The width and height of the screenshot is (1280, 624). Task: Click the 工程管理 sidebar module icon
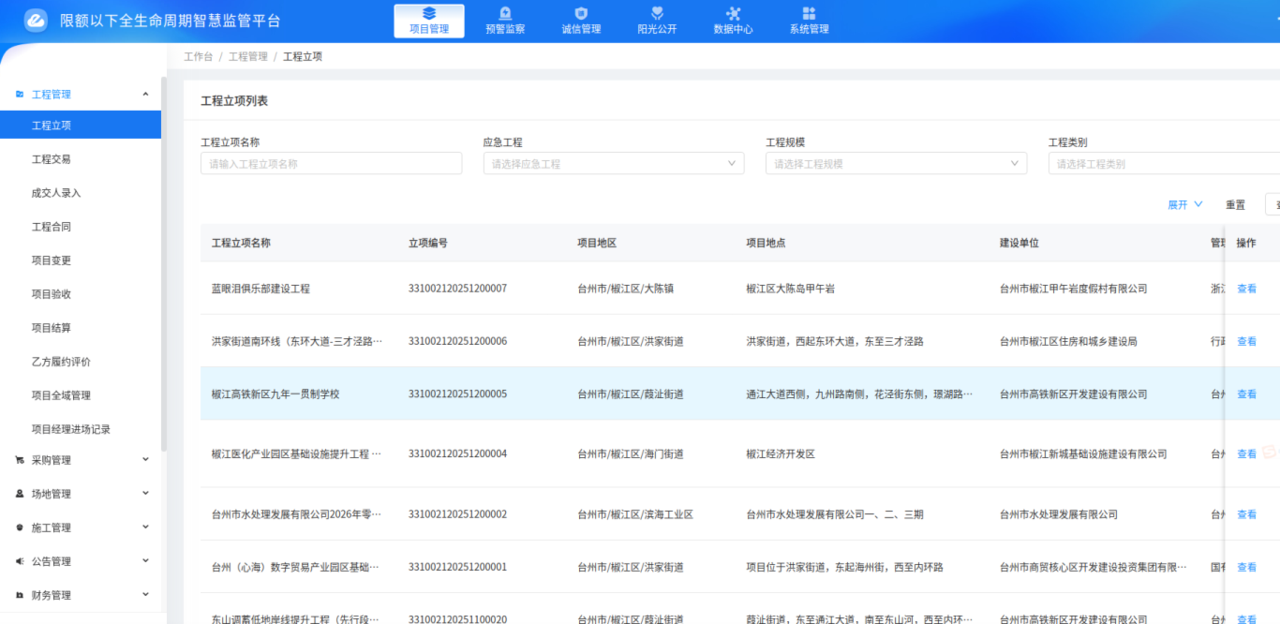pyautogui.click(x=17, y=93)
